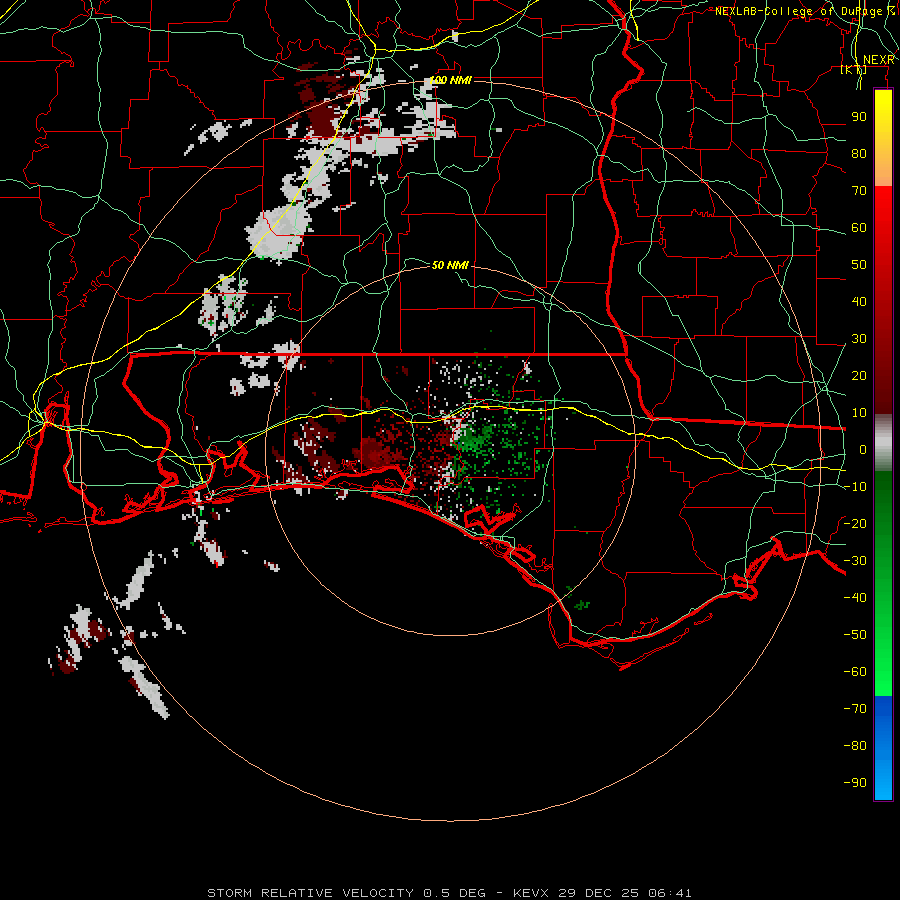Viewport: 900px width, 900px height.
Task: Click the -10 knot scale label
Action: 855,487
